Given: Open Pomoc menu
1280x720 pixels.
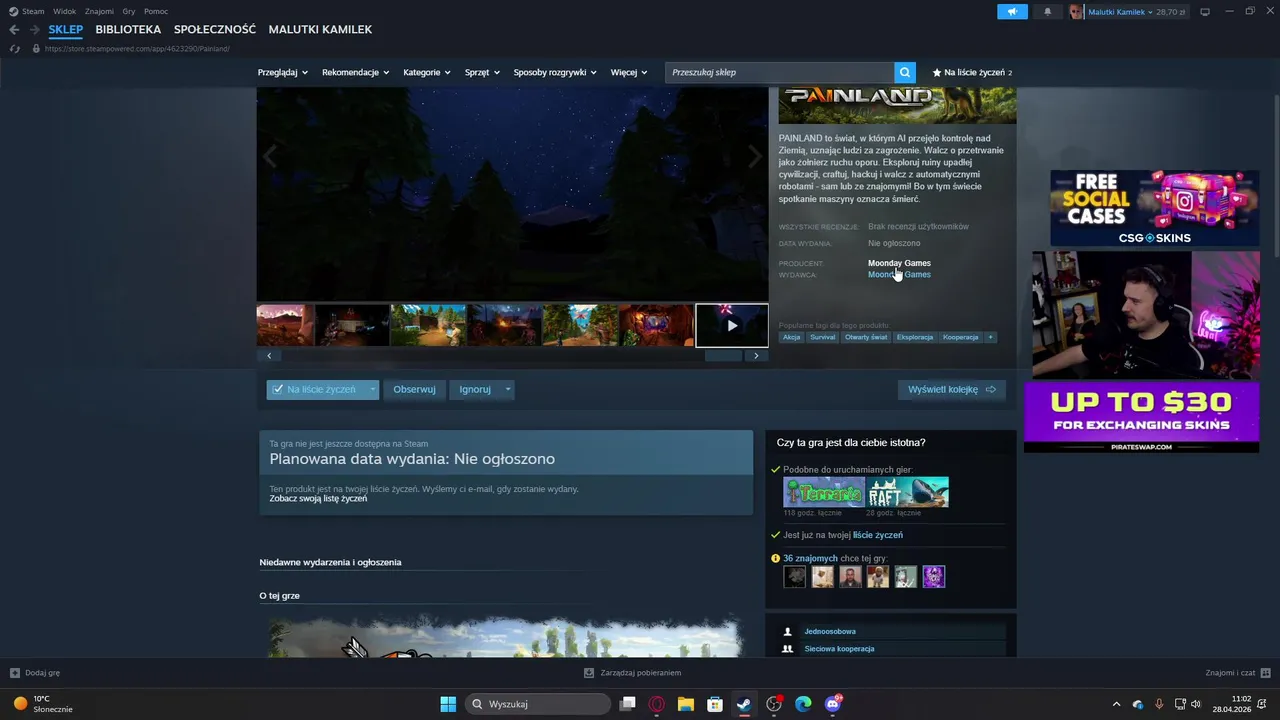Looking at the screenshot, I should [156, 11].
